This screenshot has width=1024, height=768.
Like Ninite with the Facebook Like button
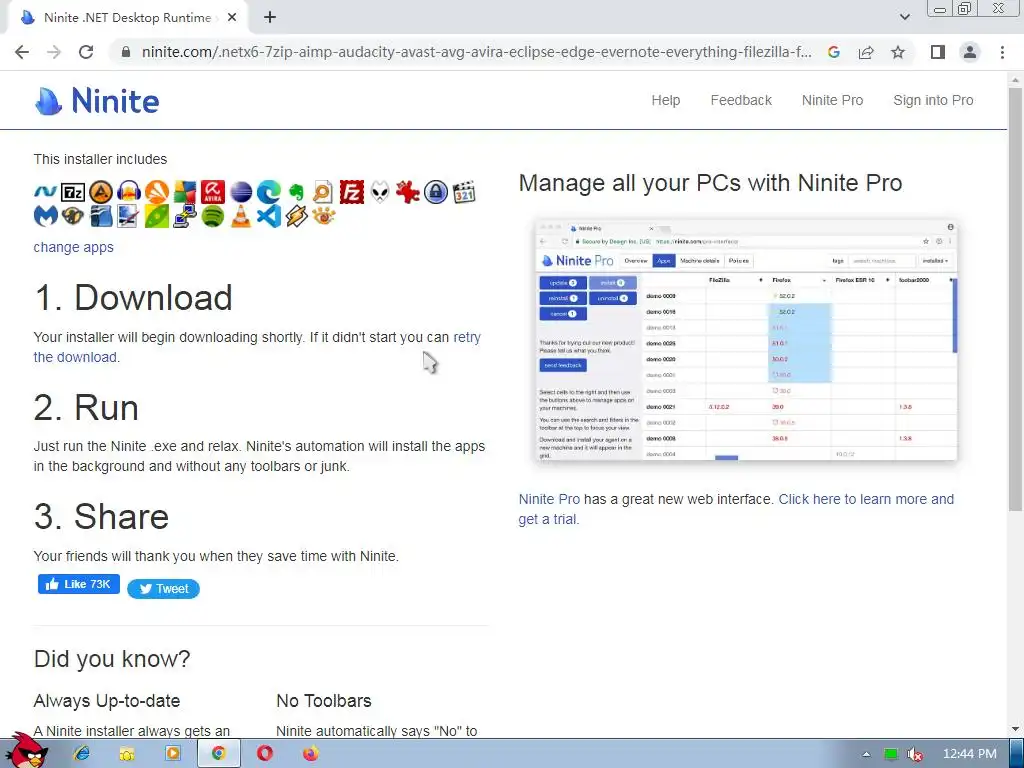(79, 584)
